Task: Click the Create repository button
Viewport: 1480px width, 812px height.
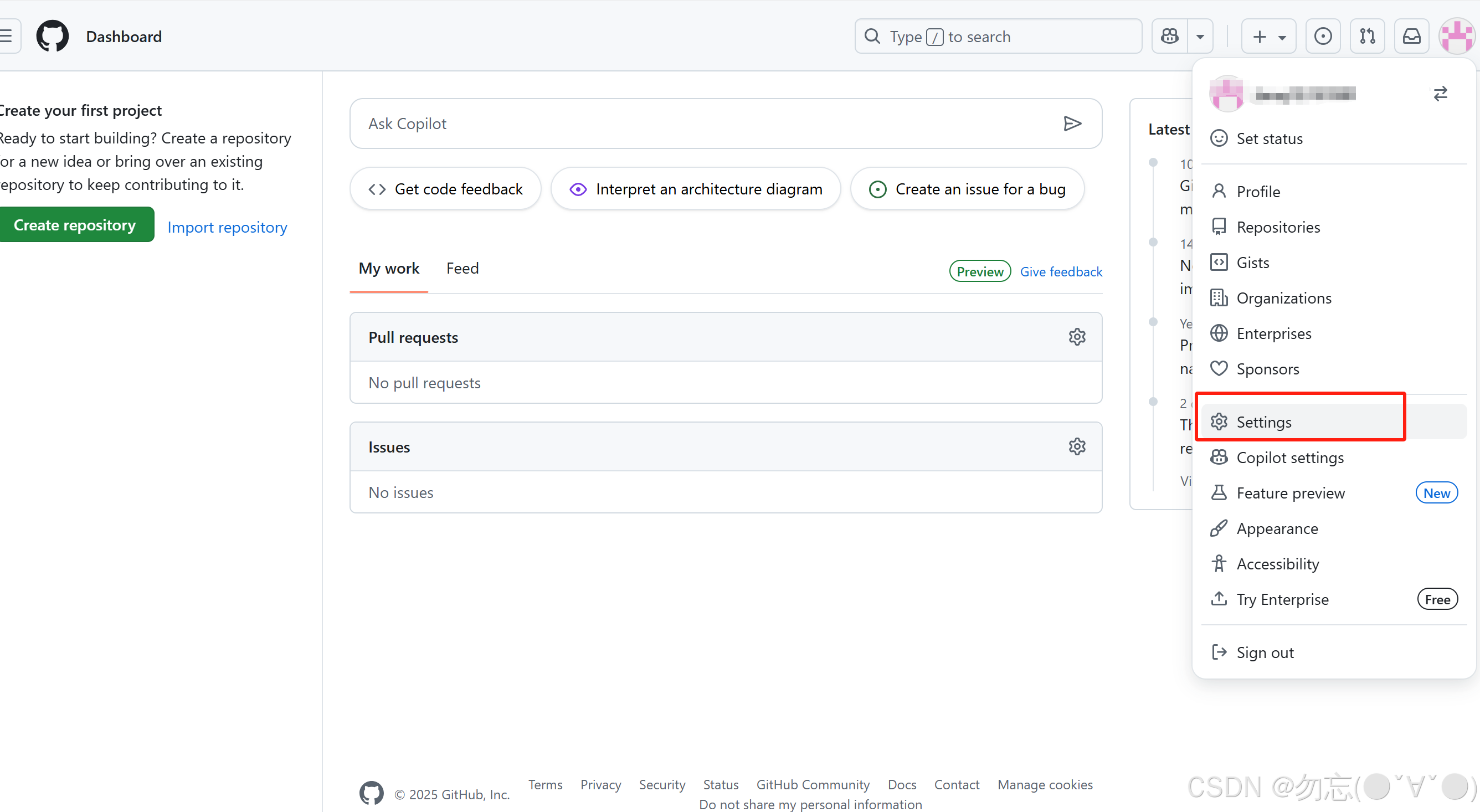Action: point(77,224)
